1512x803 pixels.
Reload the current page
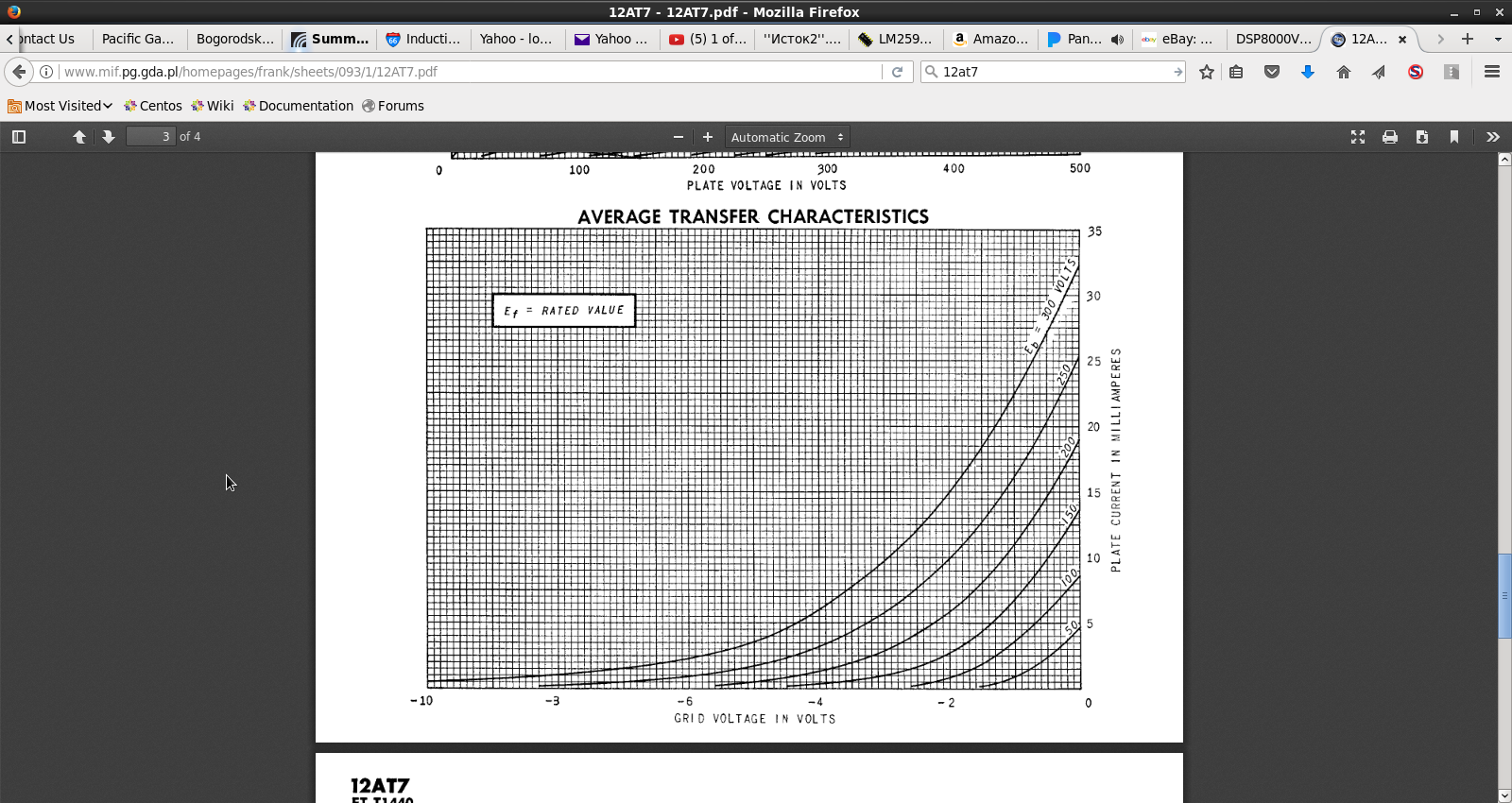898,72
